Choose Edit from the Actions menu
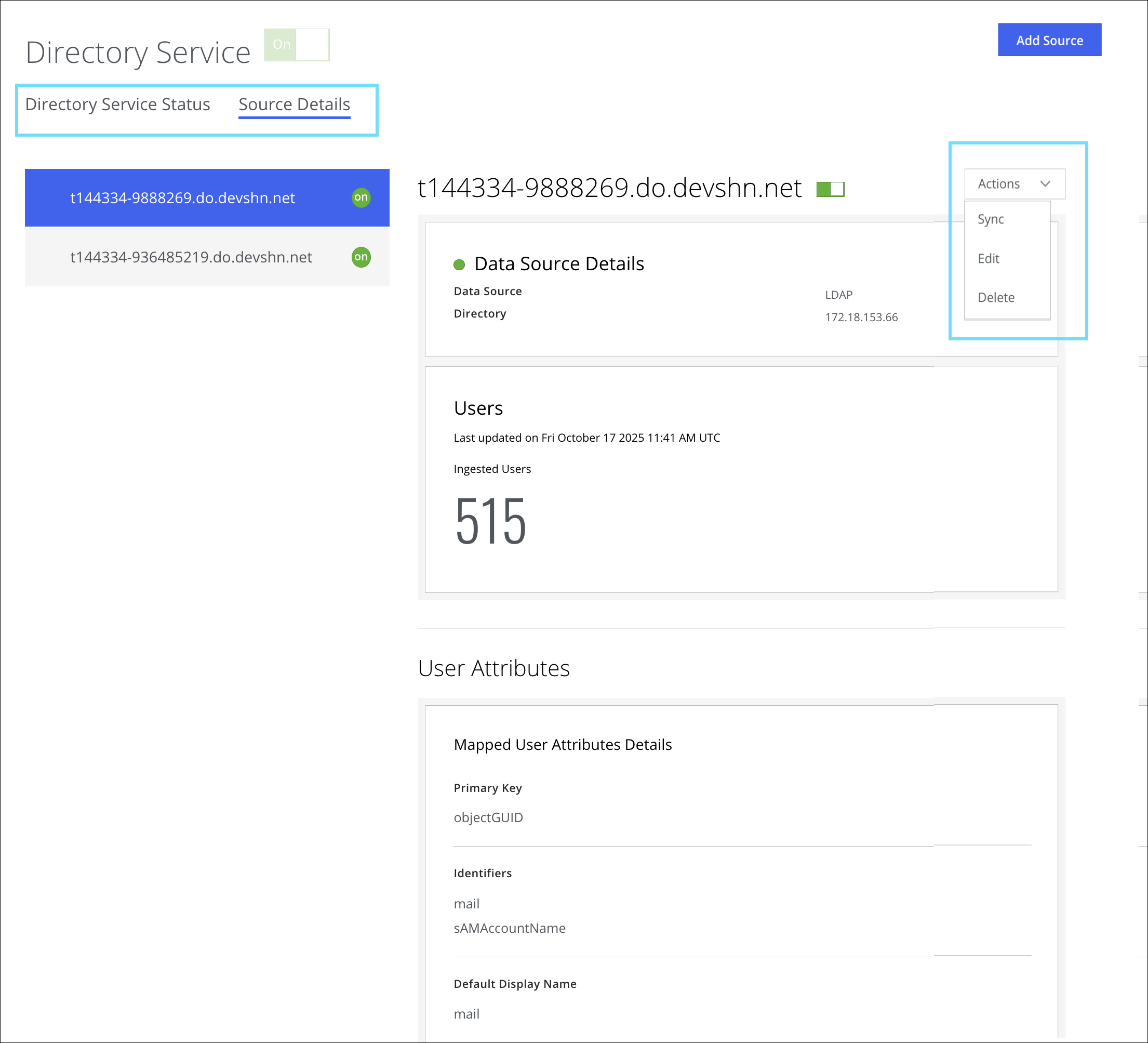1148x1043 pixels. 988,259
